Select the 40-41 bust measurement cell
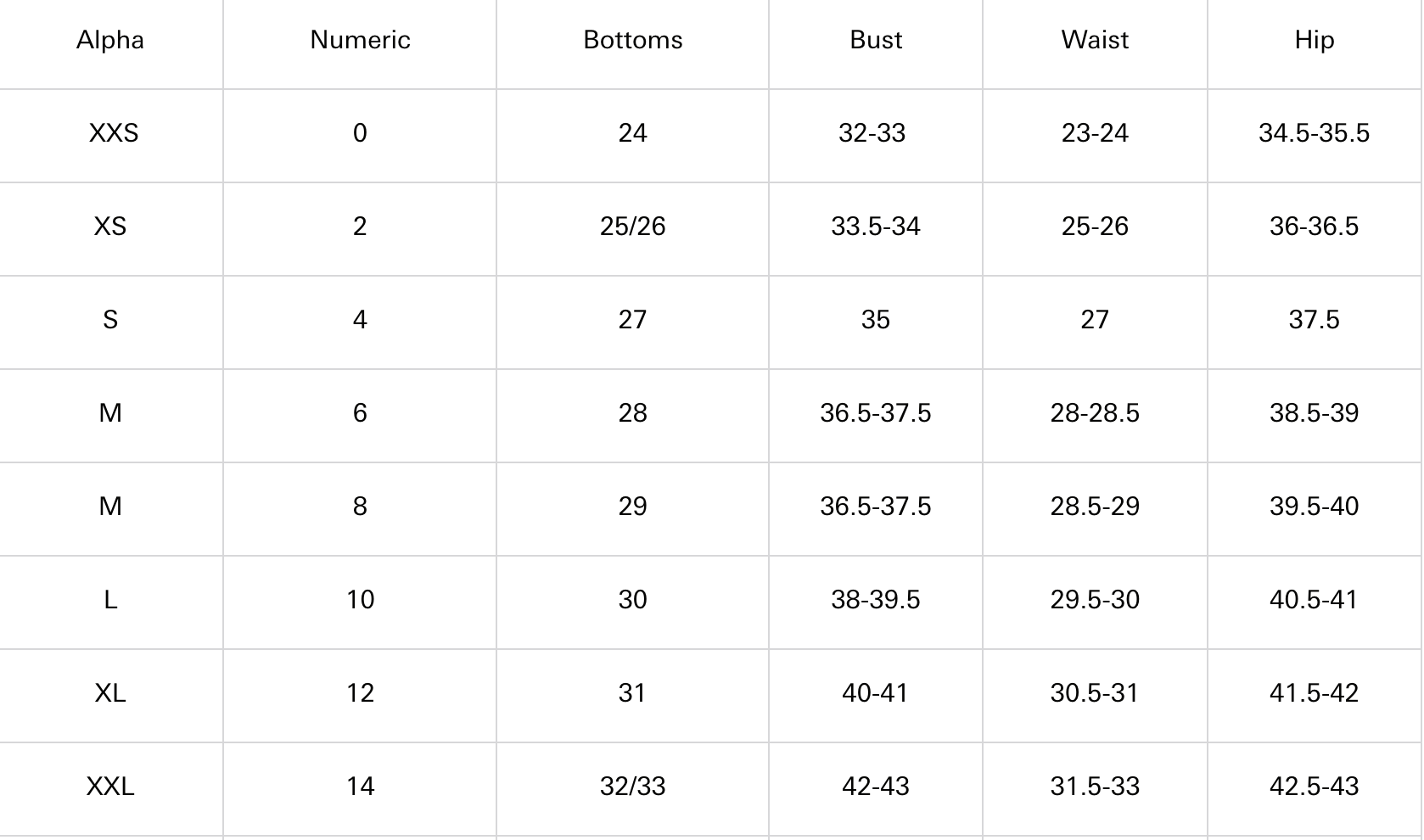 (876, 693)
